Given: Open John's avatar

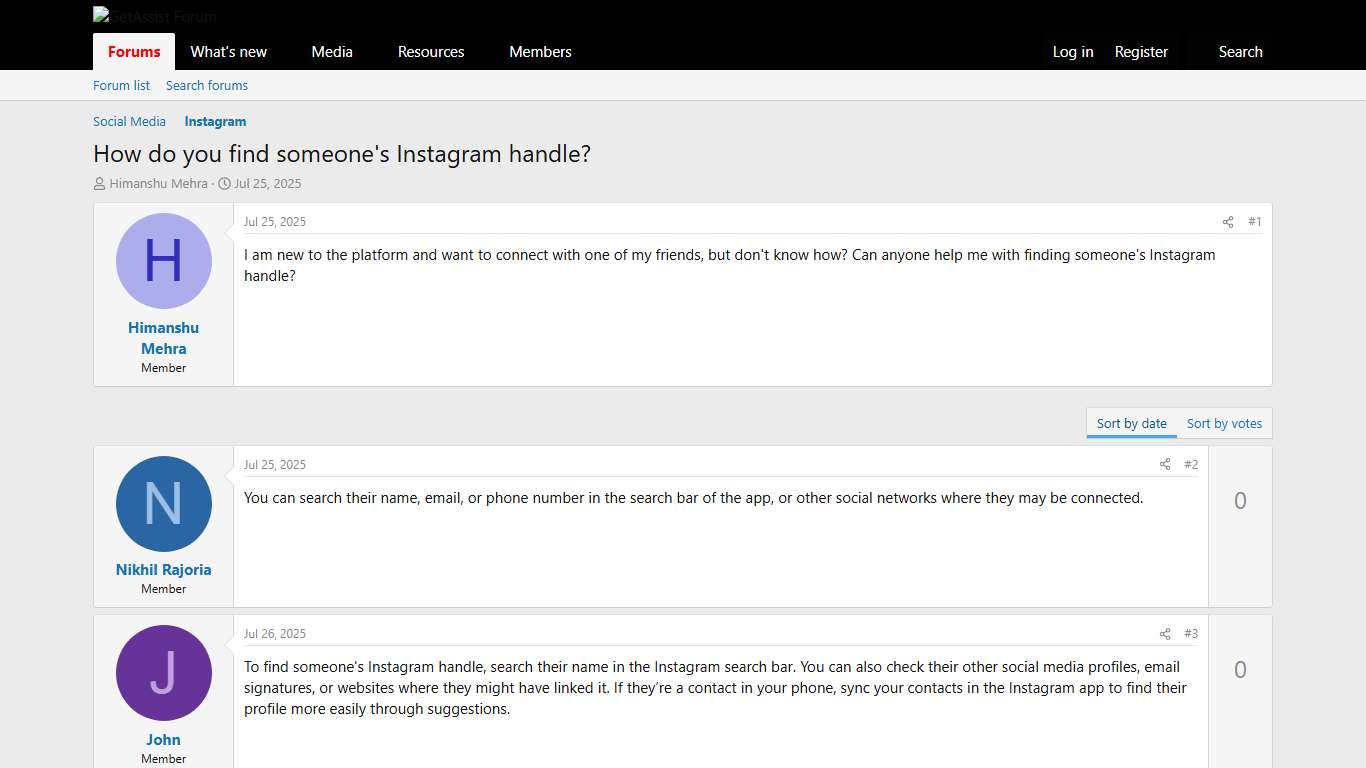Looking at the screenshot, I should click(163, 674).
